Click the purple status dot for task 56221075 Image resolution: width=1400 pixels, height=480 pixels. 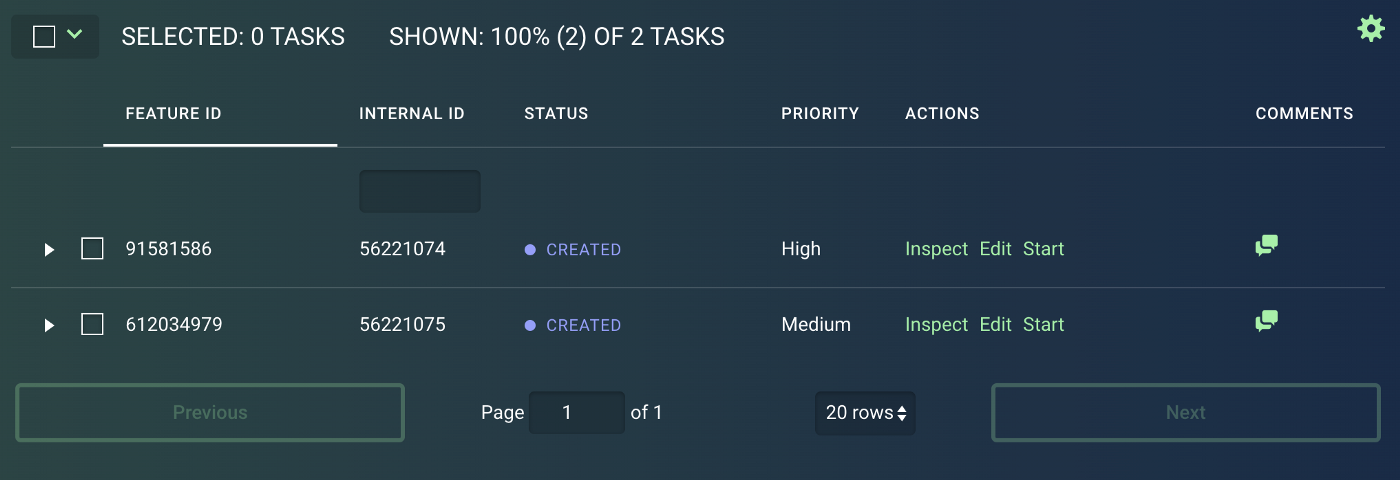(x=530, y=326)
